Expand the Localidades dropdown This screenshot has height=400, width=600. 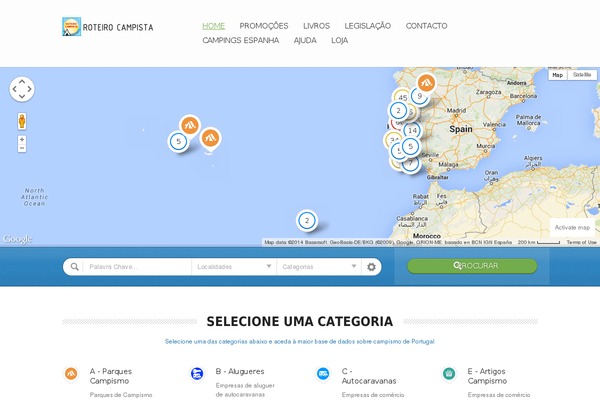(x=234, y=267)
